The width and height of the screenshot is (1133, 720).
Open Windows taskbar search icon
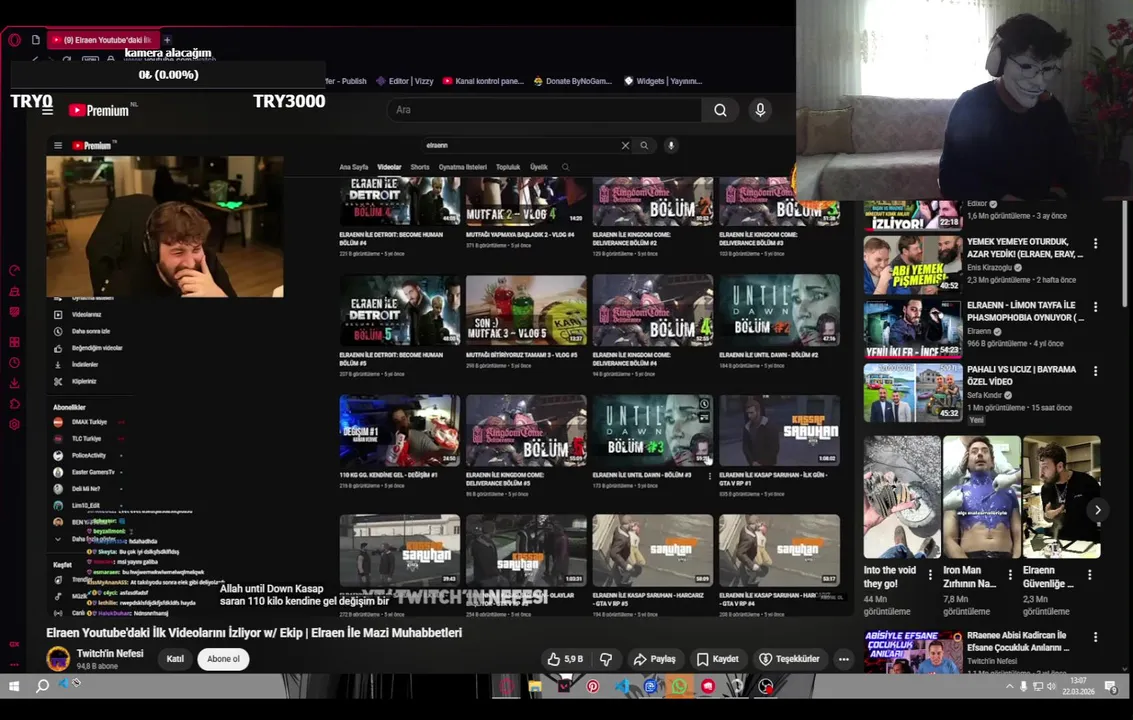(42, 686)
